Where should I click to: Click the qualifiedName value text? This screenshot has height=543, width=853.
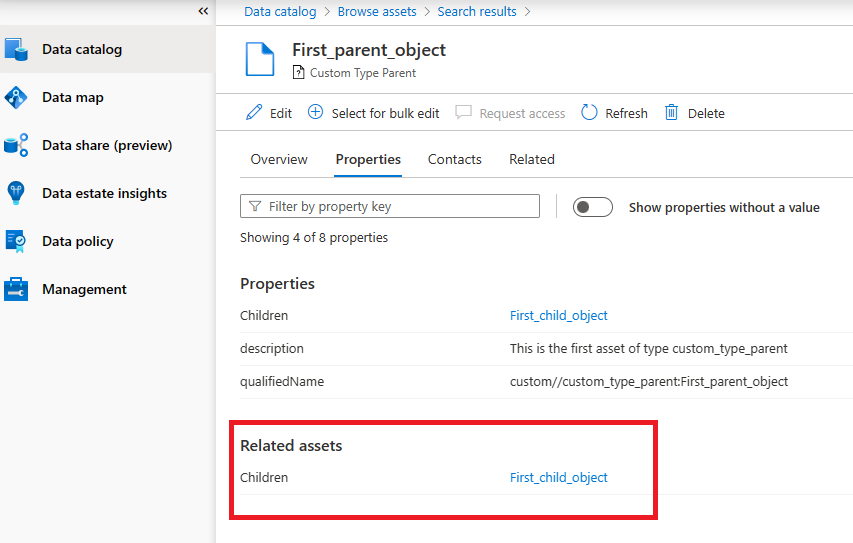(649, 382)
